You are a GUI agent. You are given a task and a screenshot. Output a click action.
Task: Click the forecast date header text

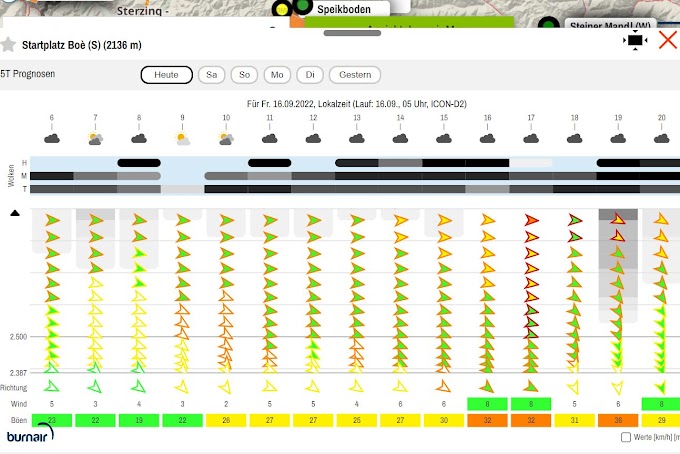click(356, 104)
